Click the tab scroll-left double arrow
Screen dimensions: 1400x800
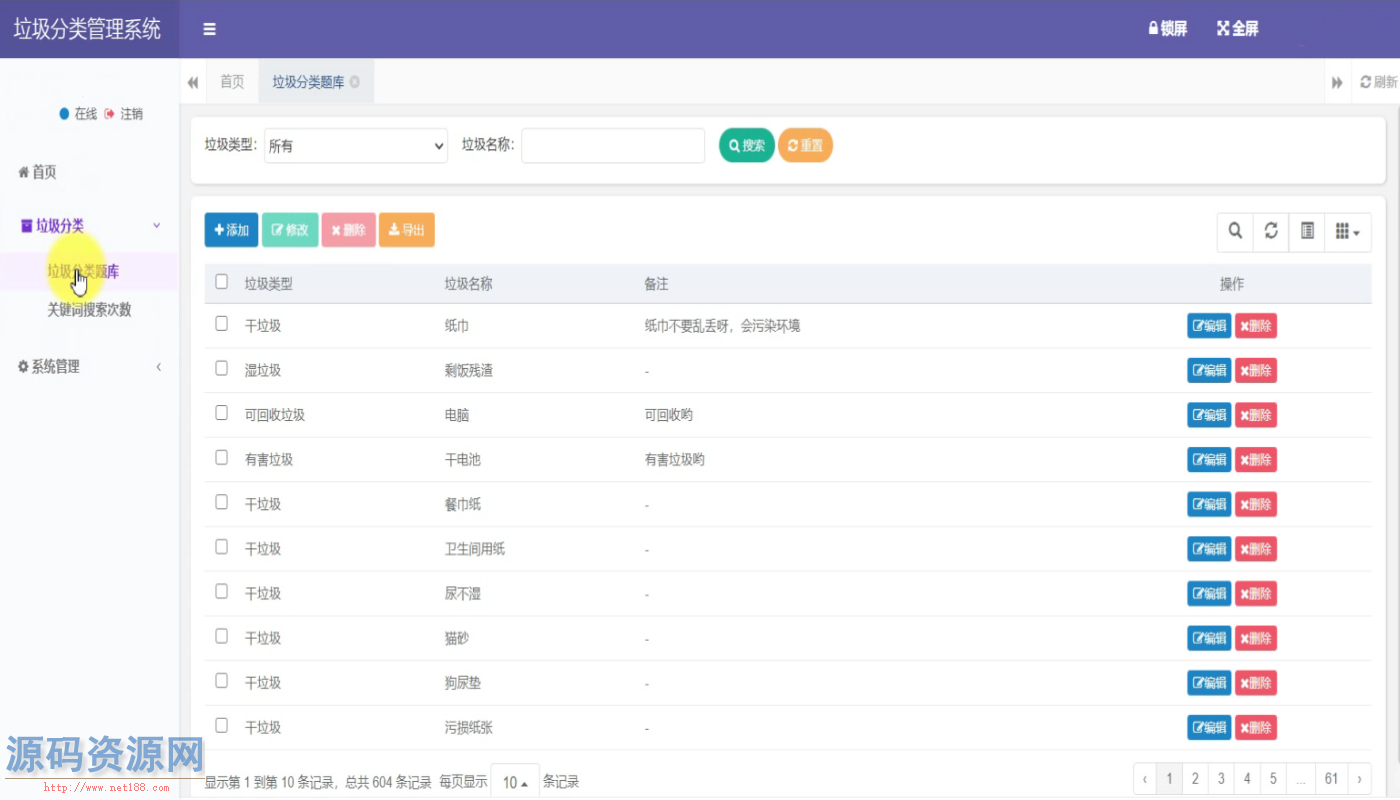193,82
